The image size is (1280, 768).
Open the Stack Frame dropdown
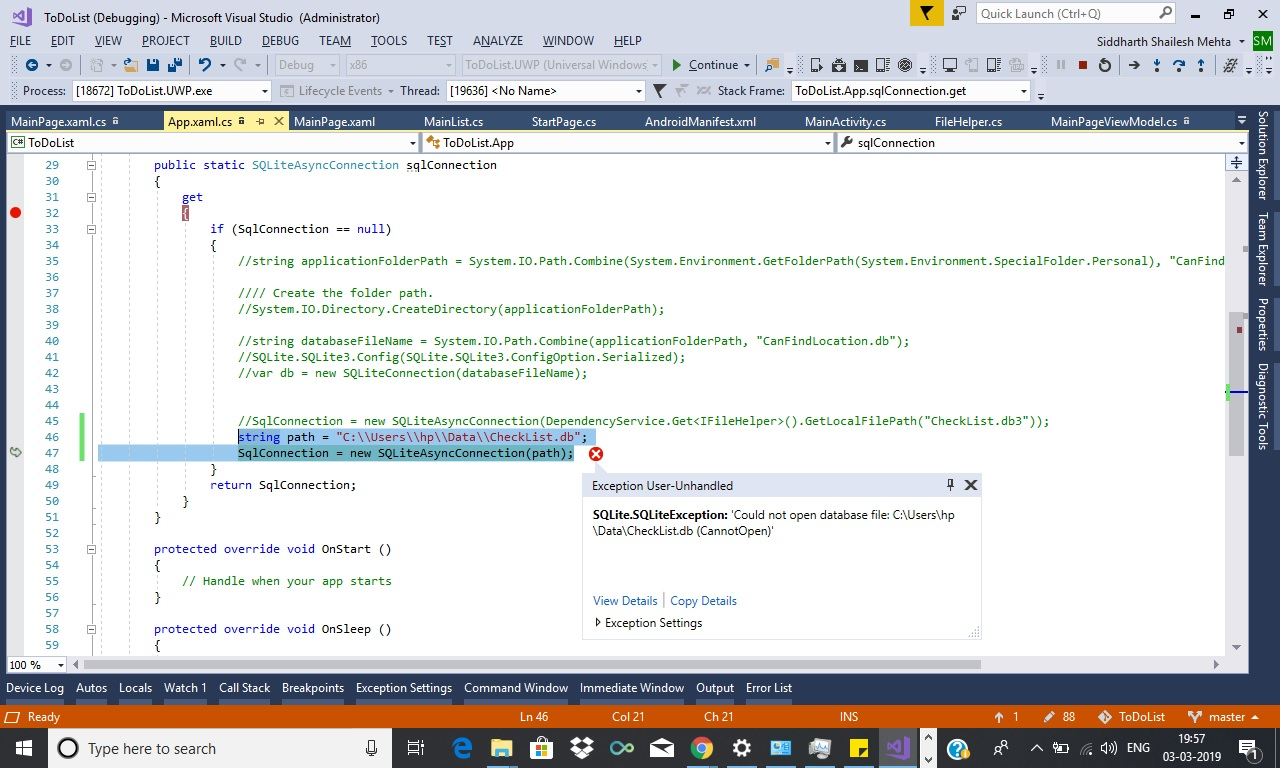[1023, 90]
